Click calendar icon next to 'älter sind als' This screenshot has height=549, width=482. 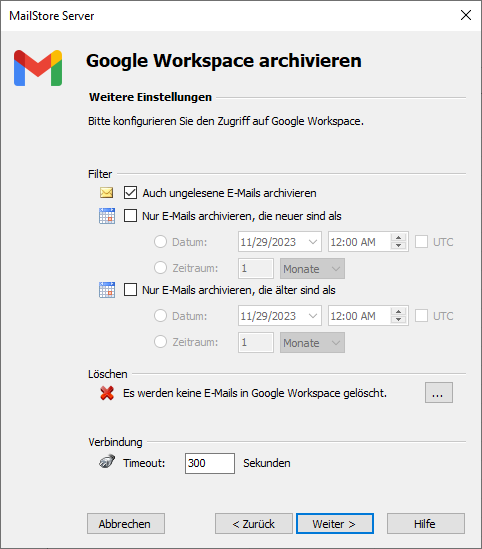(x=107, y=290)
